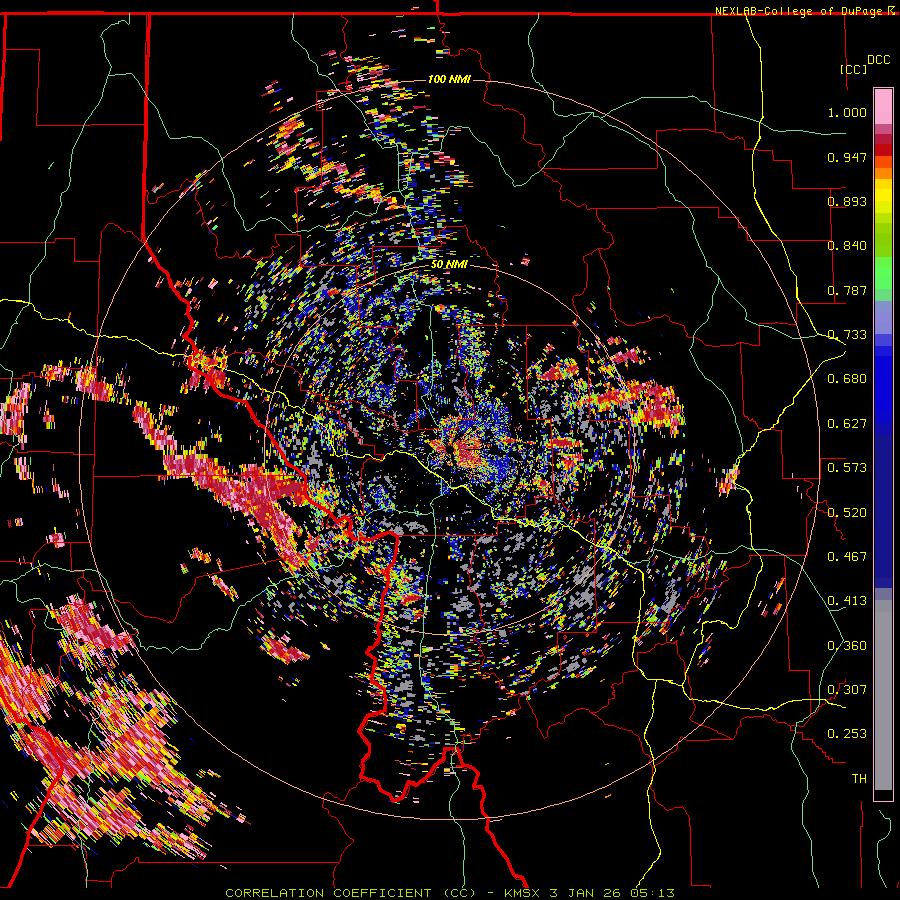Viewport: 900px width, 900px height.
Task: Click the 0.680 legend value
Action: [847, 379]
